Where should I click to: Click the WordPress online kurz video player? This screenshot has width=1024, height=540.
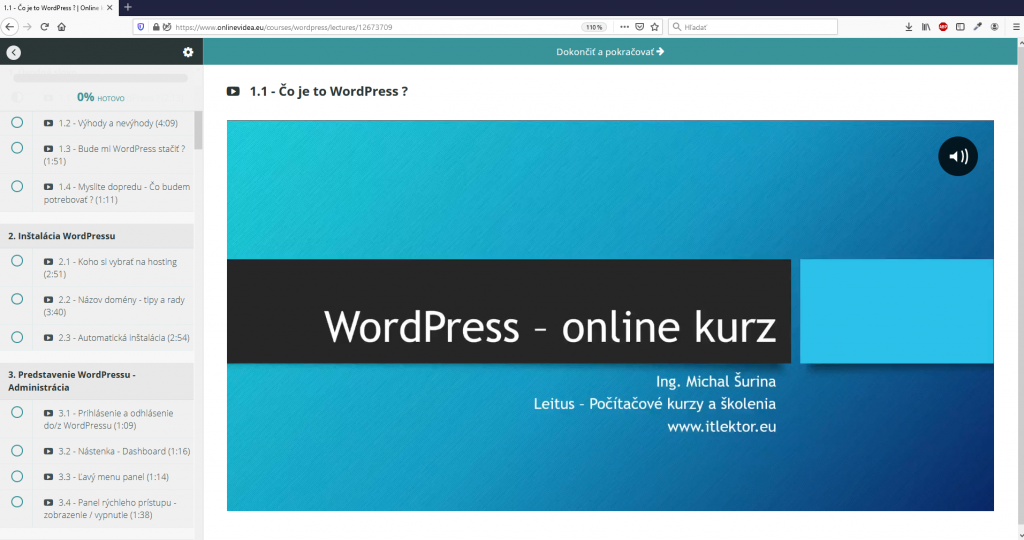click(x=610, y=315)
